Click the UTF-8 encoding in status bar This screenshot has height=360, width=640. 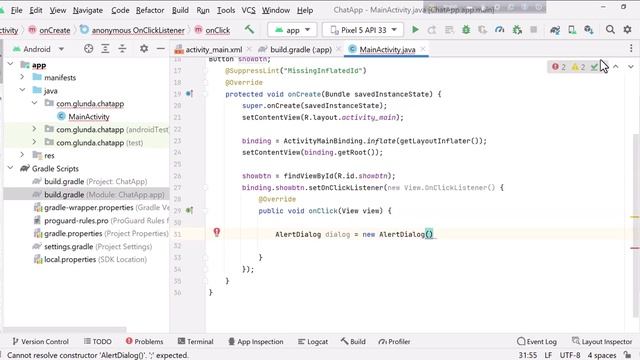coord(570,355)
